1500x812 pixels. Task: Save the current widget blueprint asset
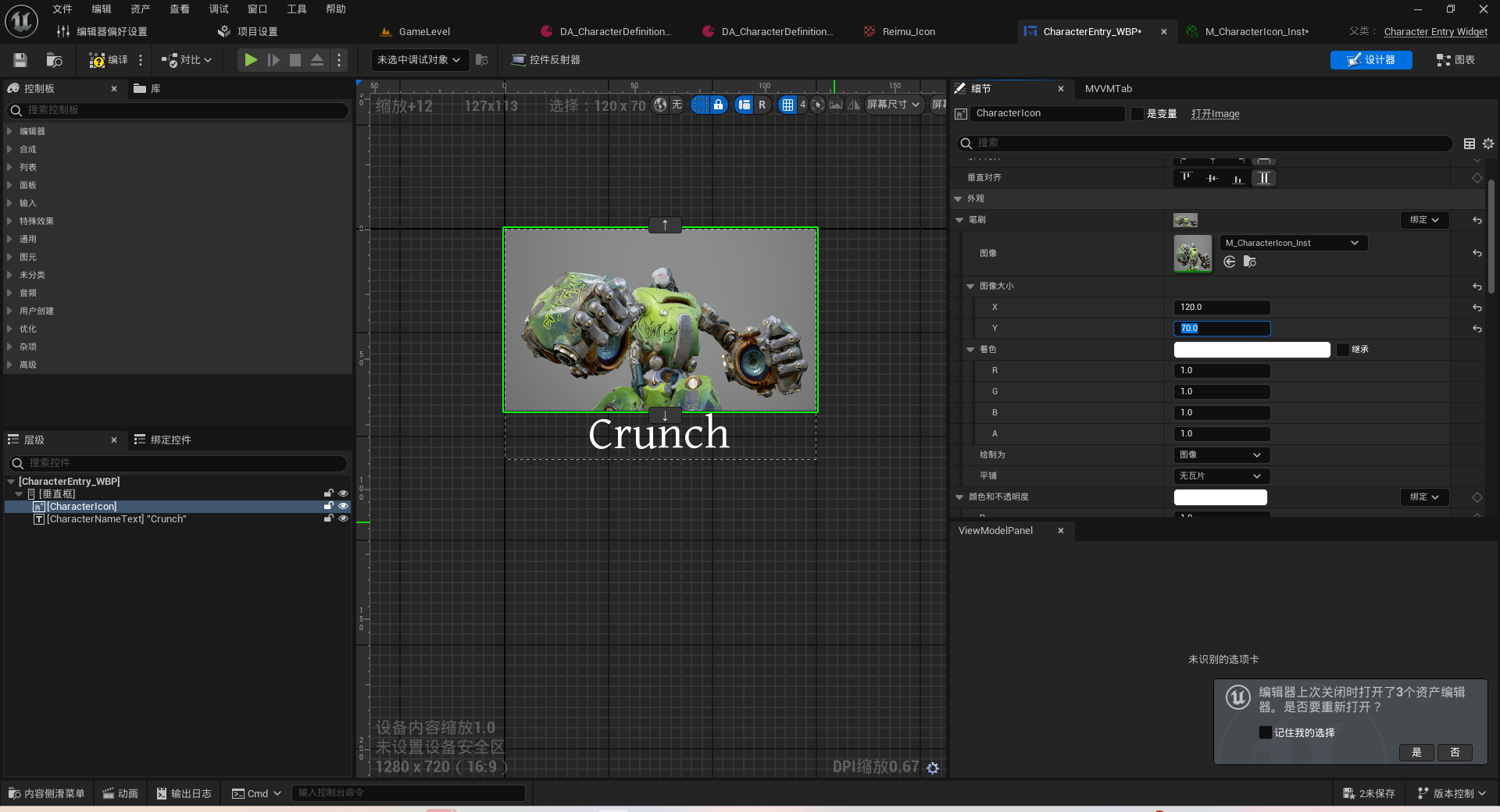click(20, 60)
